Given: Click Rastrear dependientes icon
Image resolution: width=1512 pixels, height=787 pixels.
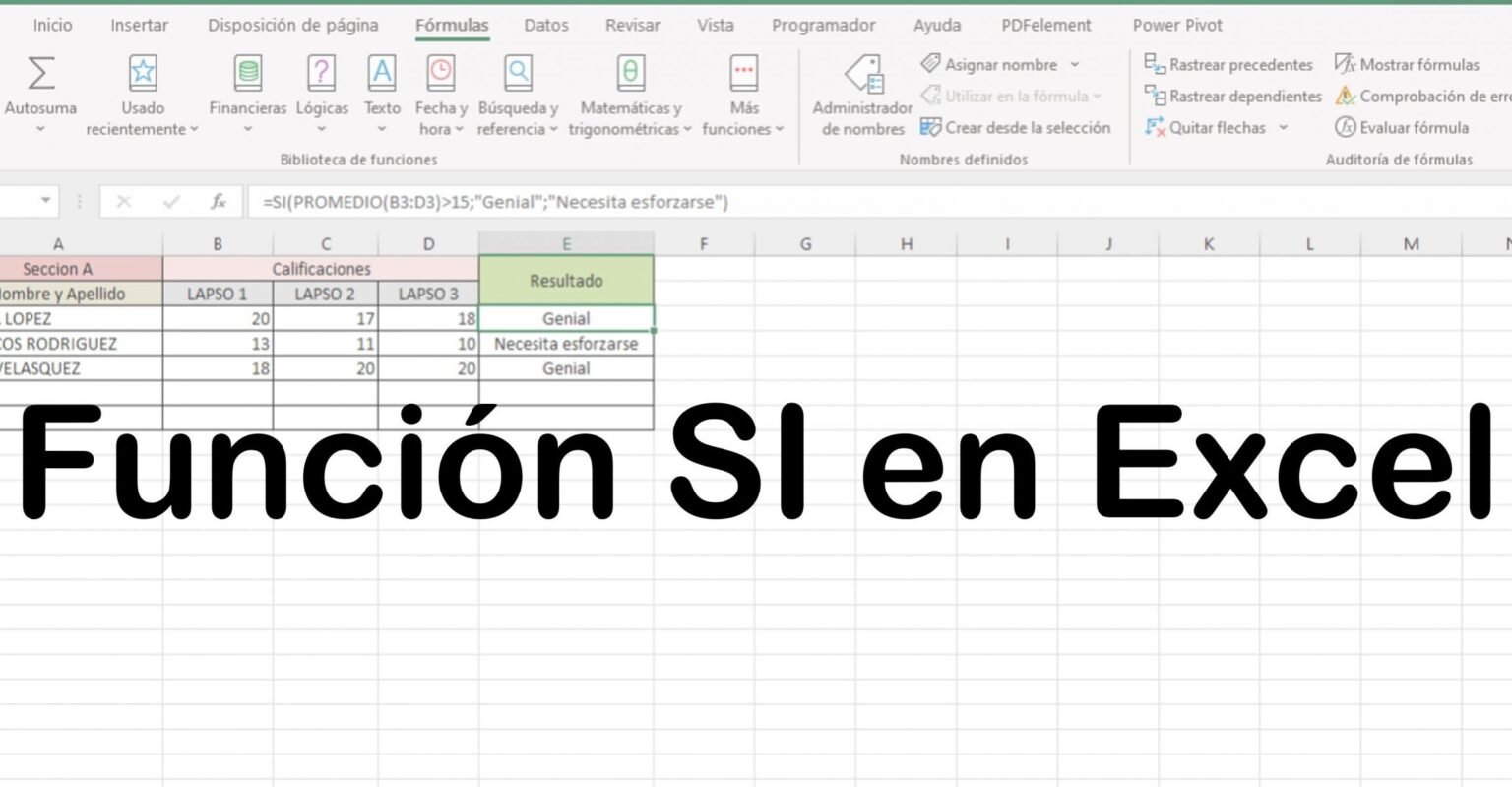Looking at the screenshot, I should point(1155,96).
